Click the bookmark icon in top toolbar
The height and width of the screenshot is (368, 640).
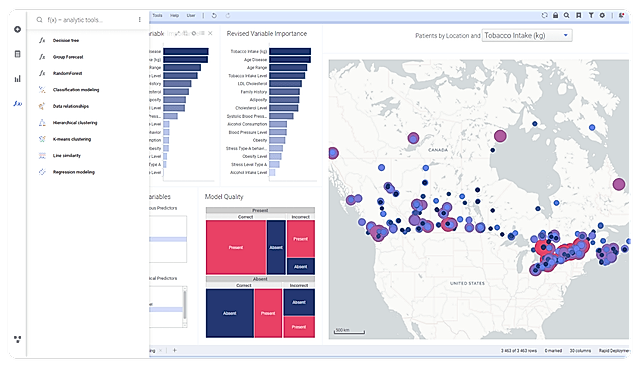click(x=578, y=16)
